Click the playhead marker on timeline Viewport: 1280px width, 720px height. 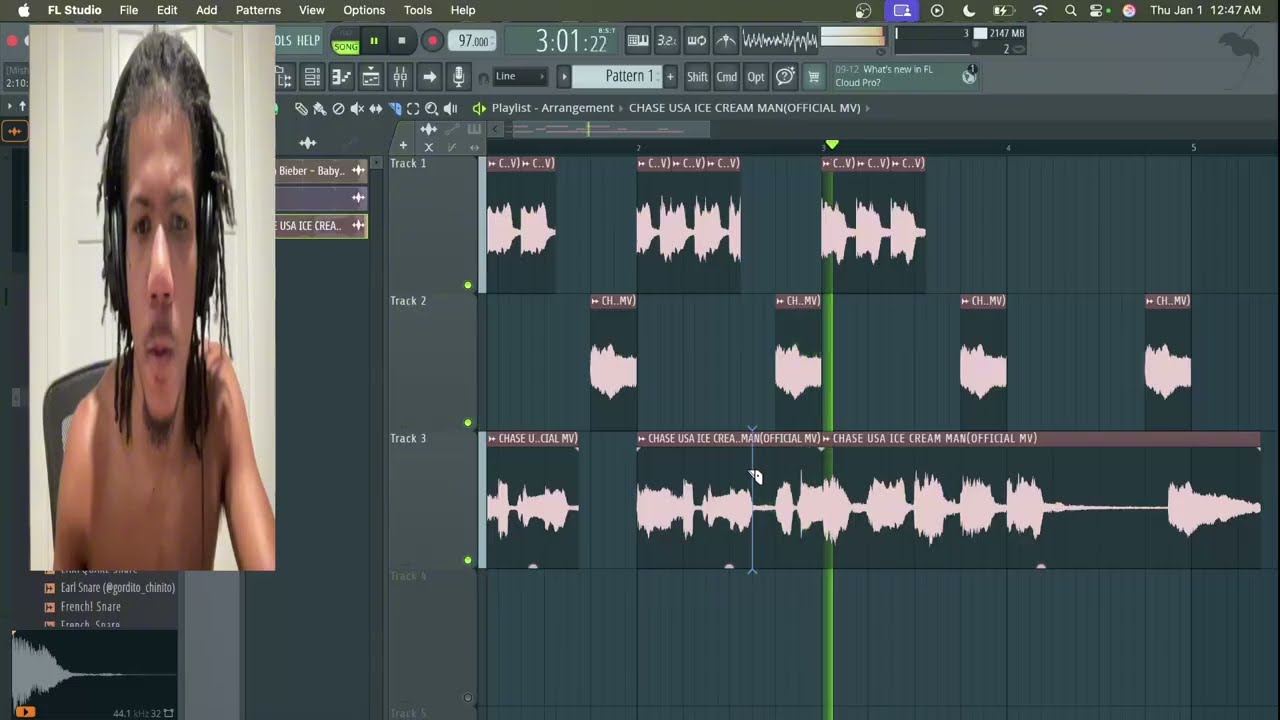(832, 146)
